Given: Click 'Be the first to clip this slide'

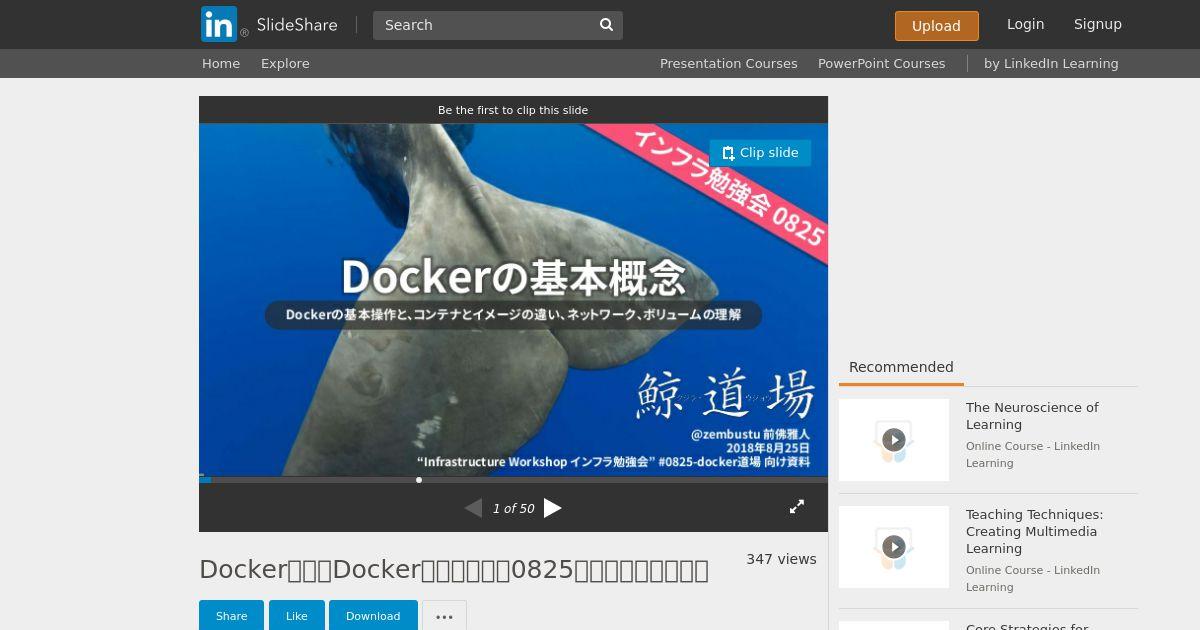Looking at the screenshot, I should coord(513,110).
